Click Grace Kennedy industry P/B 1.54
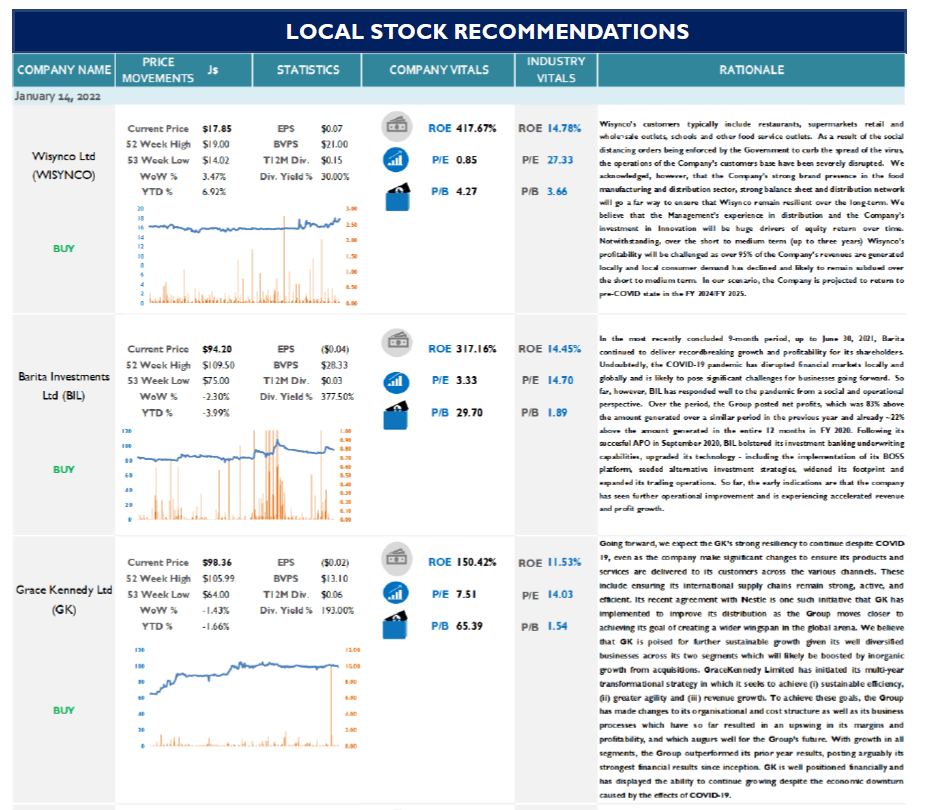 [557, 626]
